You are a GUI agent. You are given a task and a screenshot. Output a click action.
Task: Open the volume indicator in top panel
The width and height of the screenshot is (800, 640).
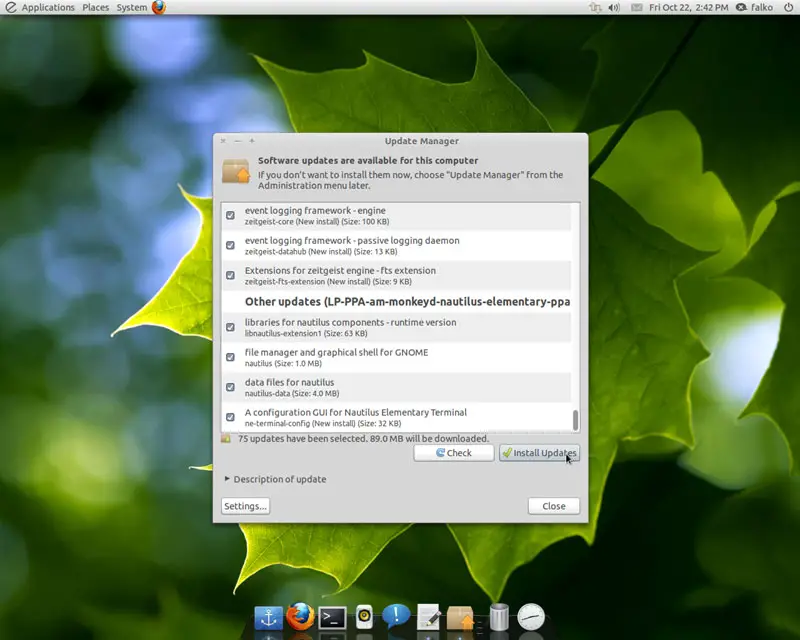click(x=614, y=8)
